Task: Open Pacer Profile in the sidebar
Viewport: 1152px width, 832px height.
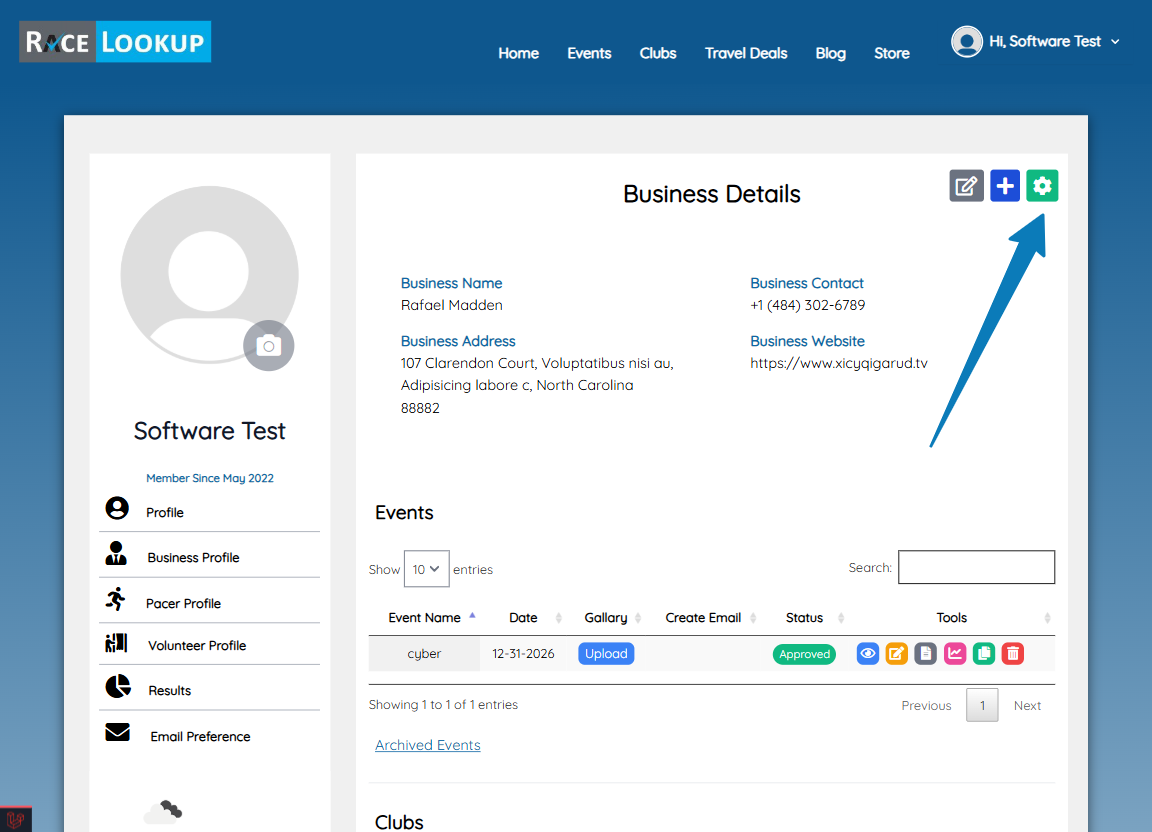Action: point(183,603)
